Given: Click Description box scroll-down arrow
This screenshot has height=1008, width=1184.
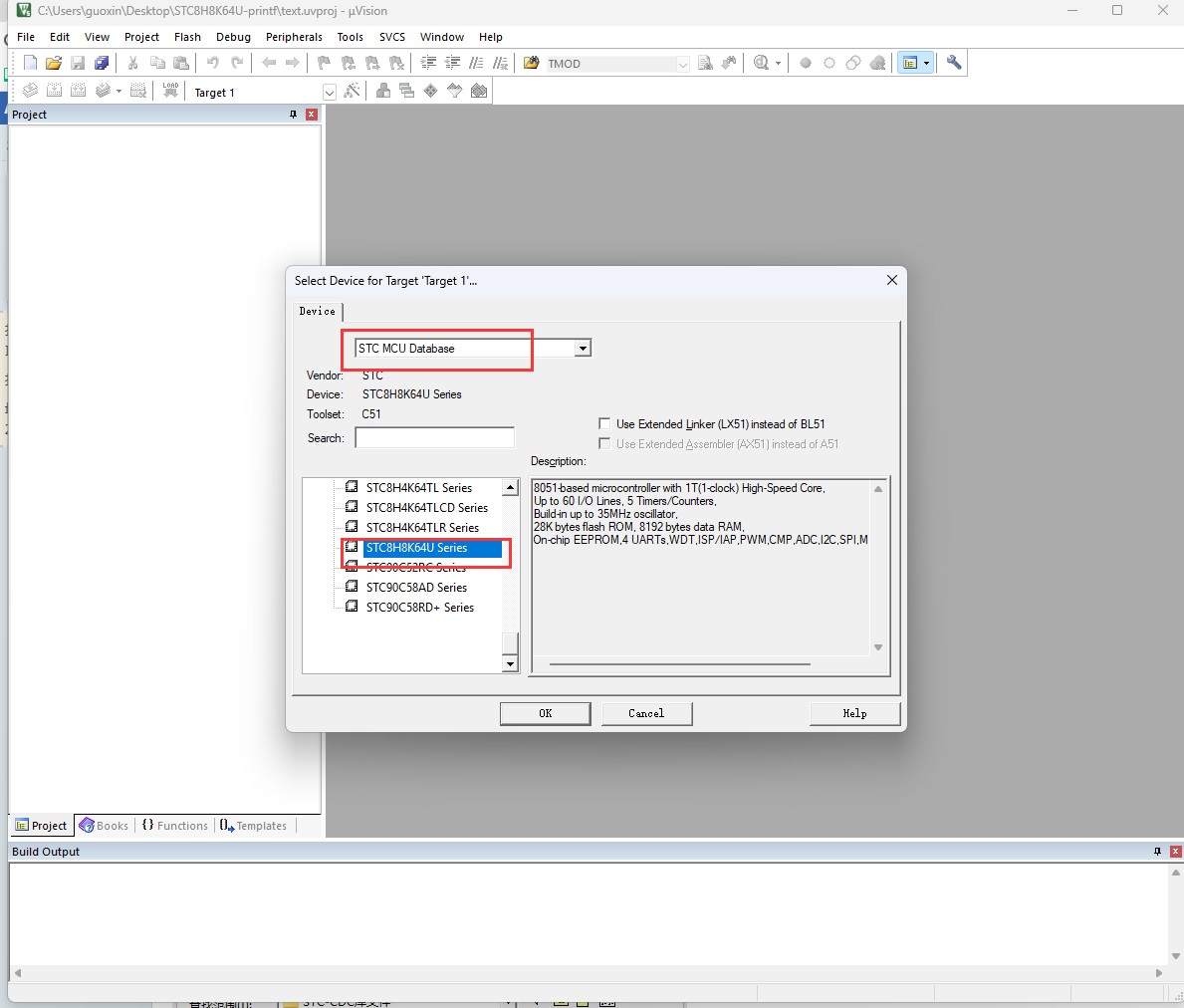Looking at the screenshot, I should [x=878, y=647].
